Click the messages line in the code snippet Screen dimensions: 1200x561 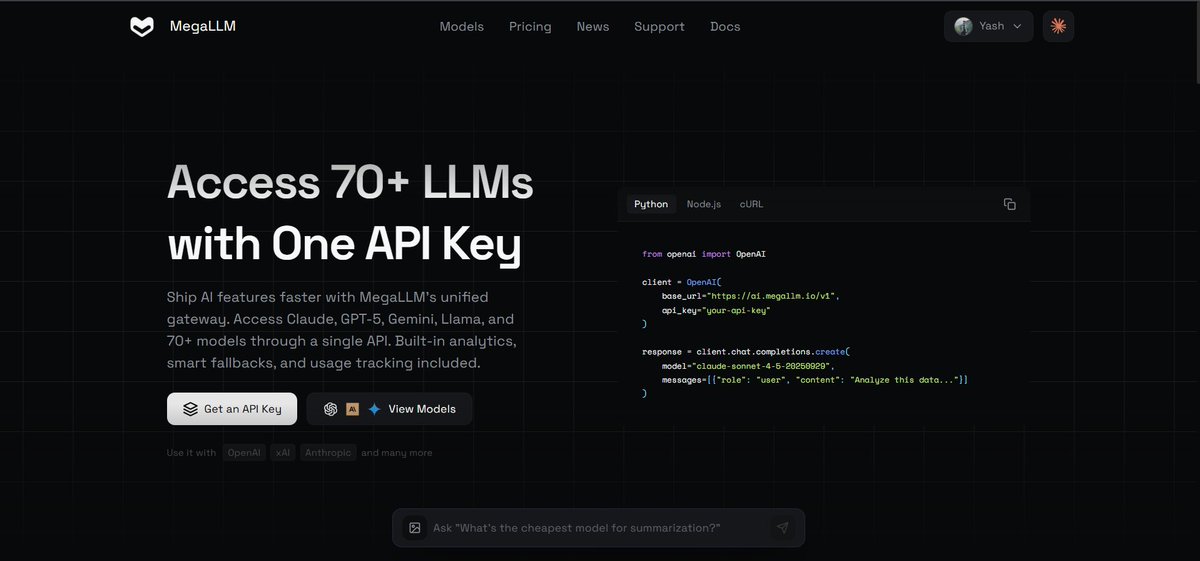tap(814, 380)
